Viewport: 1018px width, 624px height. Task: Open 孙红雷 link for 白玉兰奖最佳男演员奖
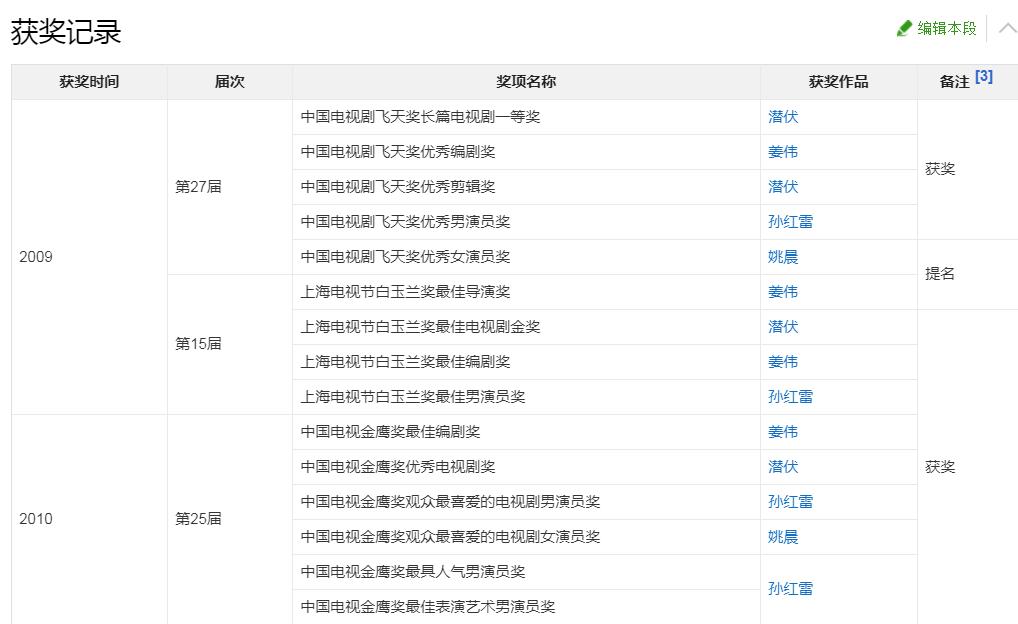click(791, 396)
